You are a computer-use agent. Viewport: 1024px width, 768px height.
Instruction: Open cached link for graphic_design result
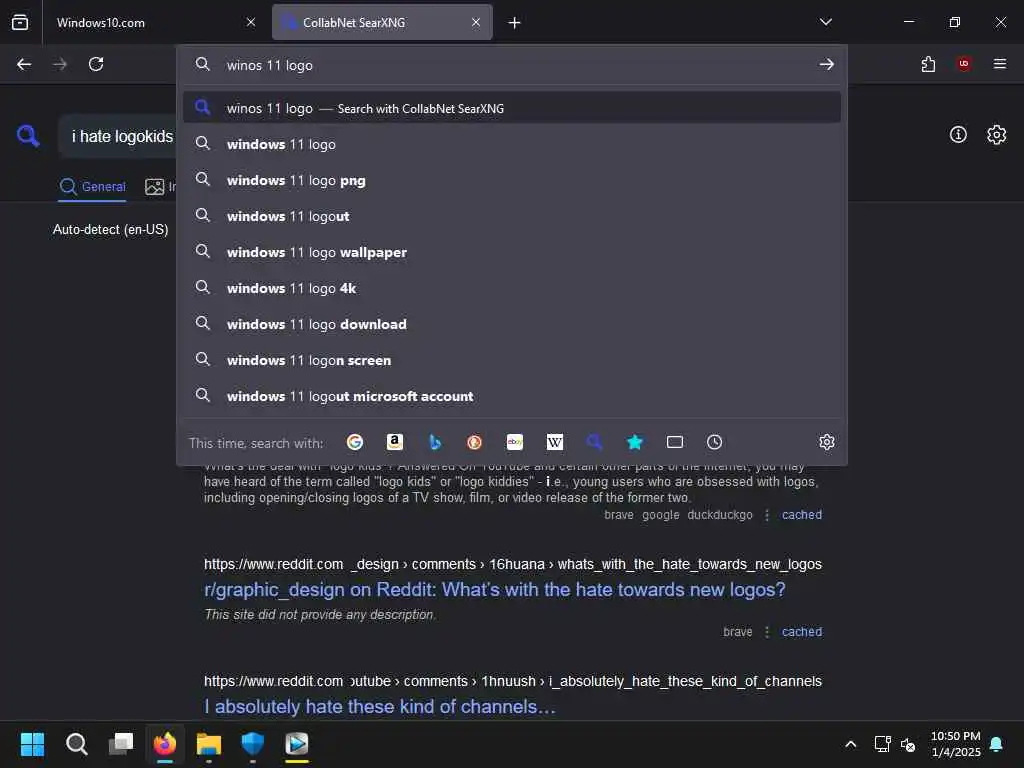[x=801, y=632]
